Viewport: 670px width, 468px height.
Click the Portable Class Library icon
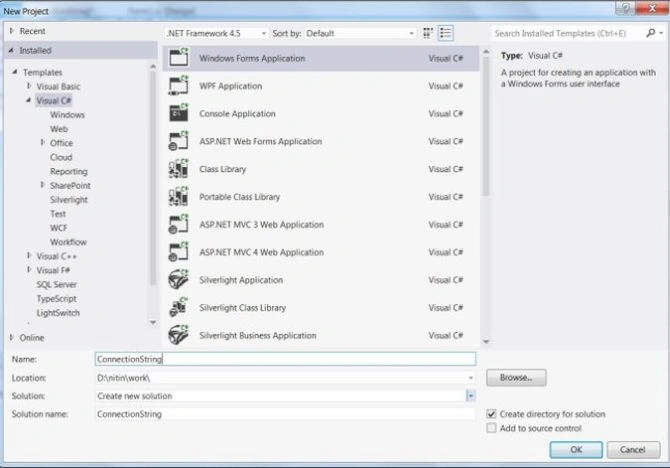point(179,197)
